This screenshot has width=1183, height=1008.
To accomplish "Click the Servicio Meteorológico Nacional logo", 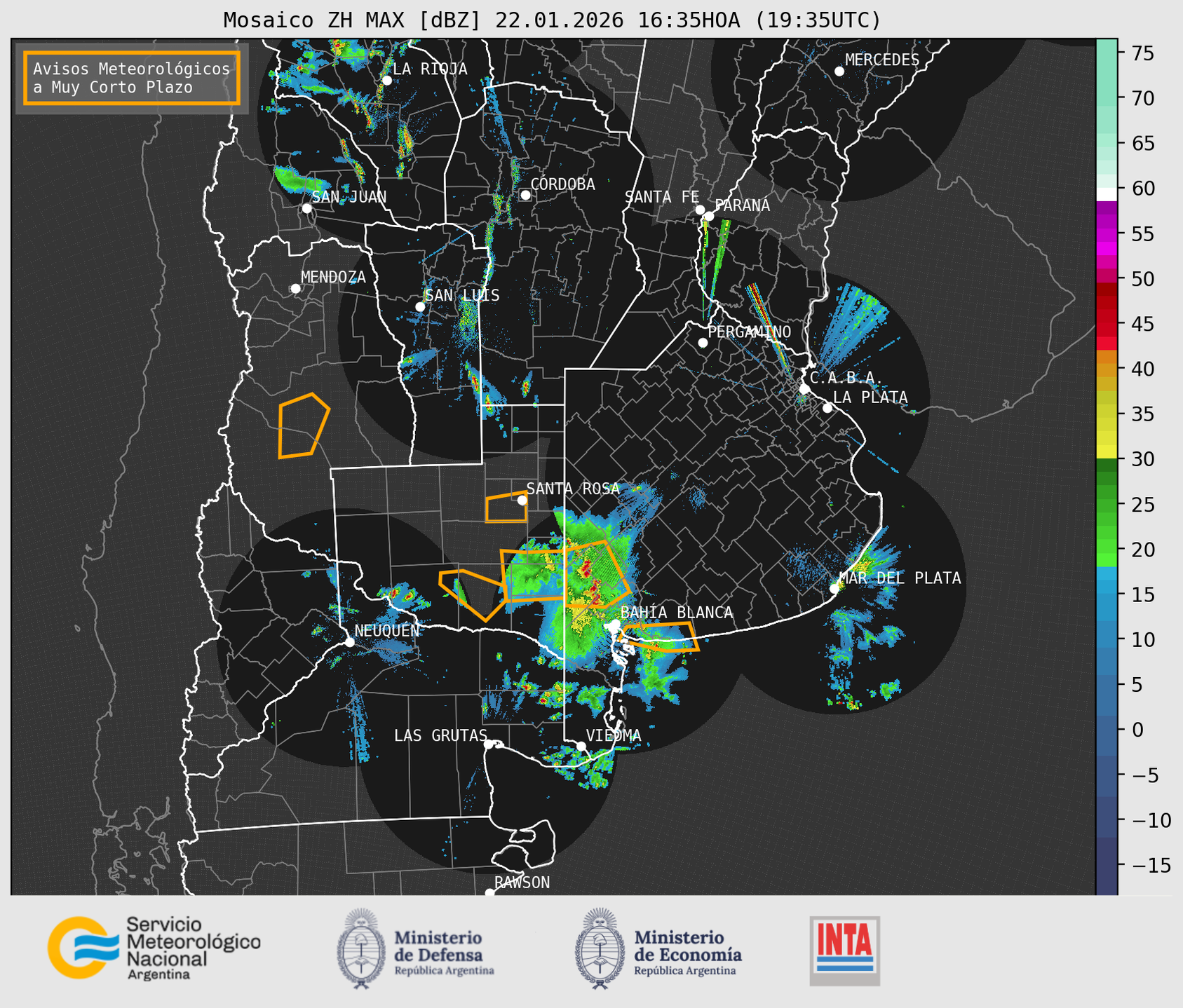I will tap(154, 948).
